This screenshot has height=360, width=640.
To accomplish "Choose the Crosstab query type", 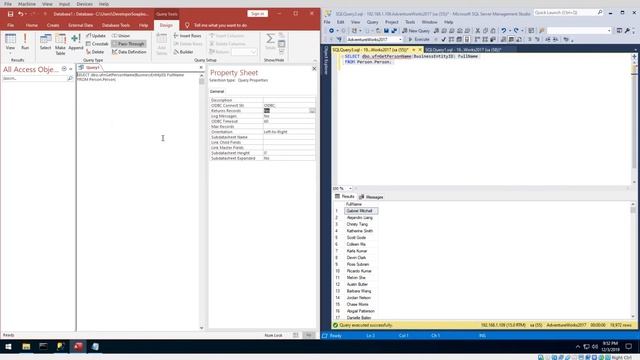I will (x=97, y=44).
